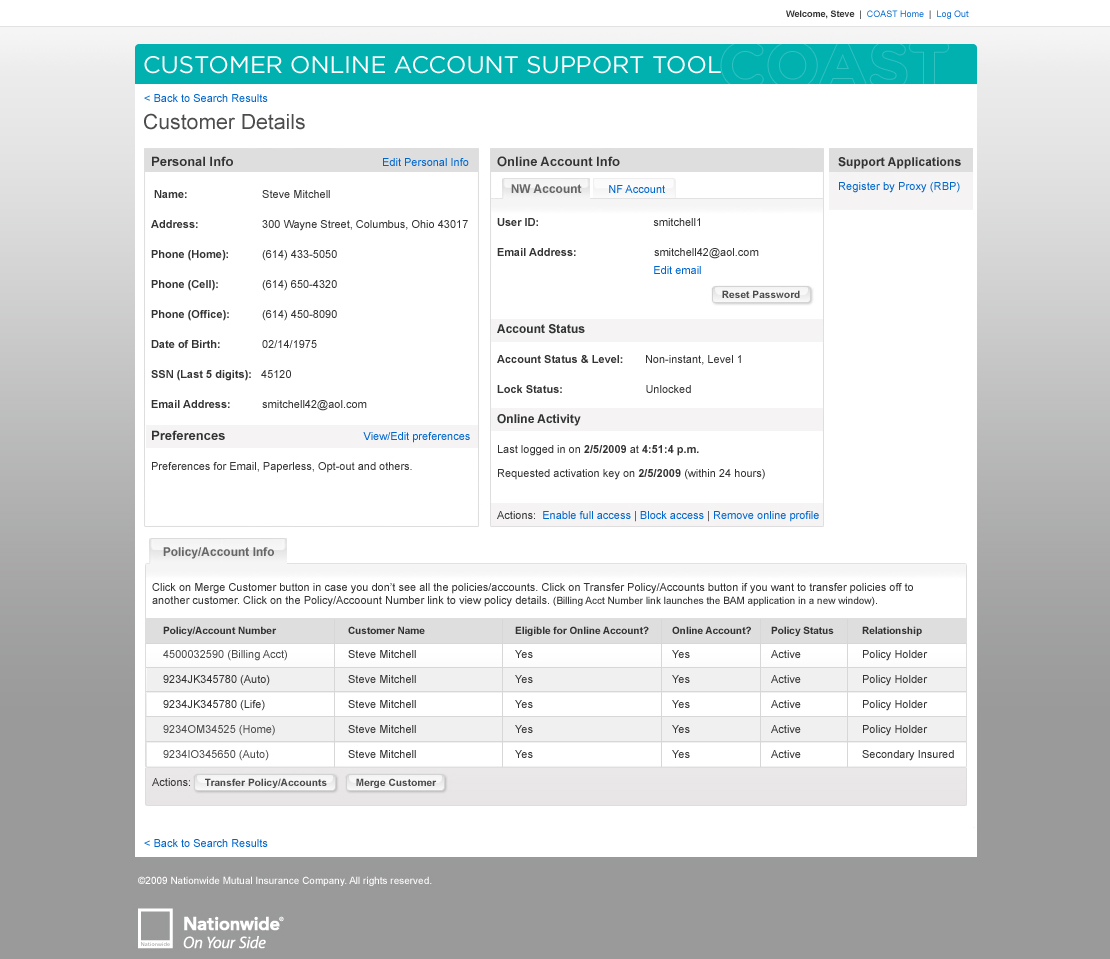Click the Nationwide logo at the bottom

tap(209, 928)
